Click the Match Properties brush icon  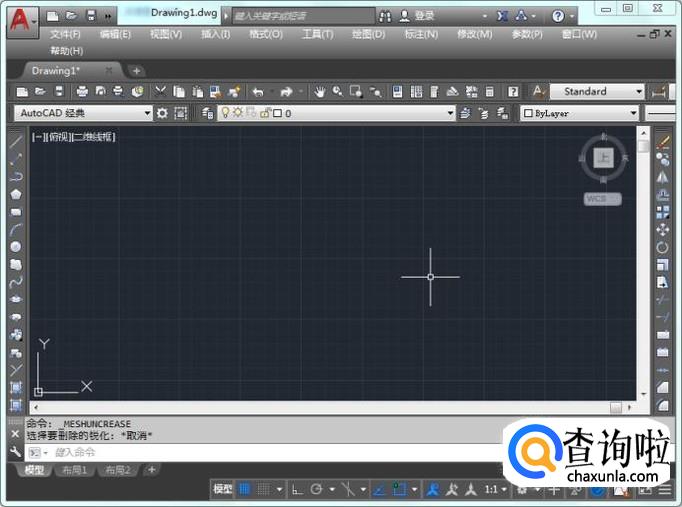234,91
